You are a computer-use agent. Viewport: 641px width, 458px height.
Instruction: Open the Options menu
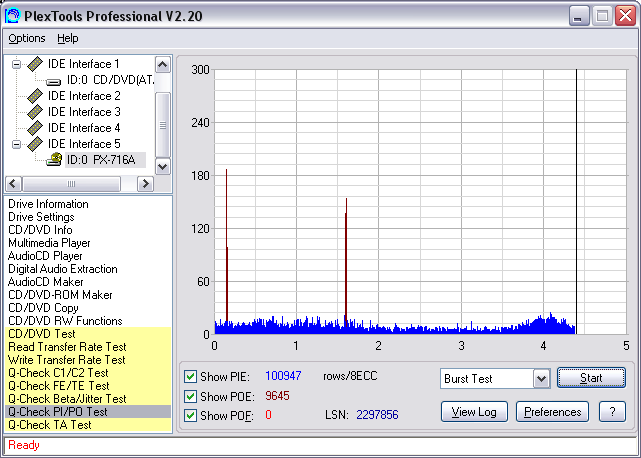(x=27, y=38)
